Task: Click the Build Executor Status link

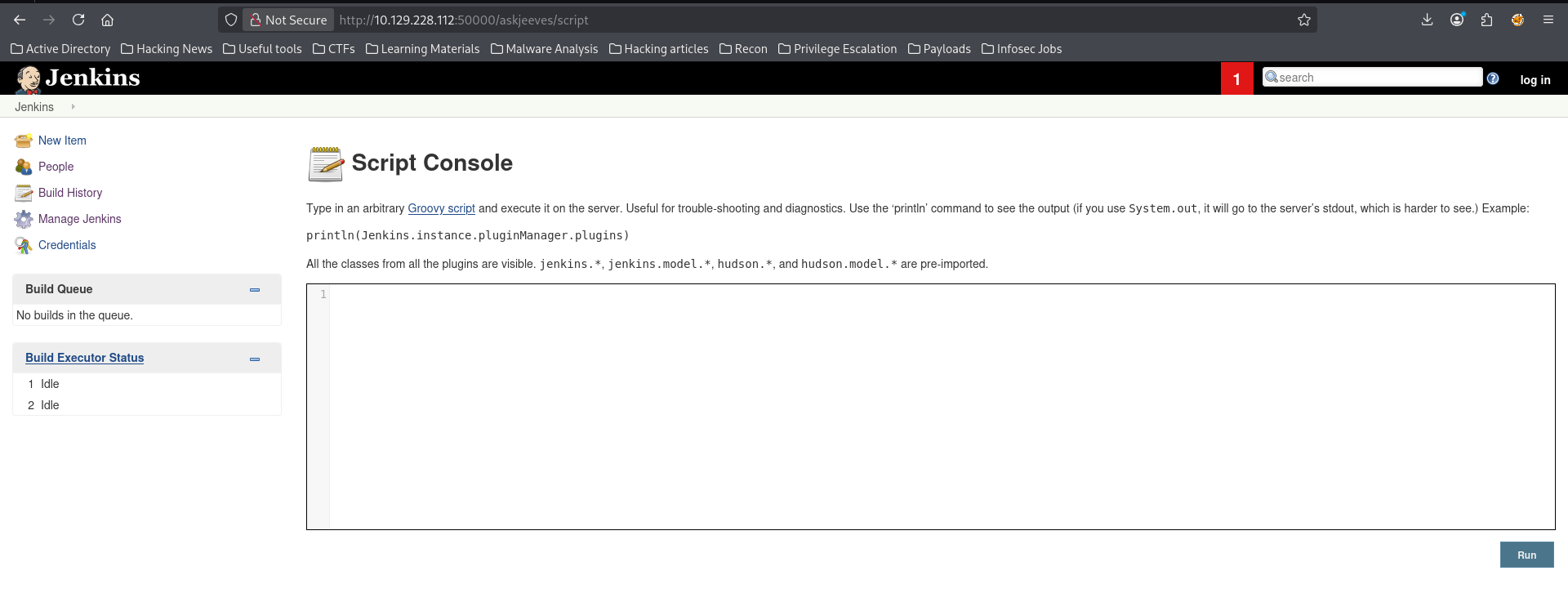Action: click(x=85, y=358)
